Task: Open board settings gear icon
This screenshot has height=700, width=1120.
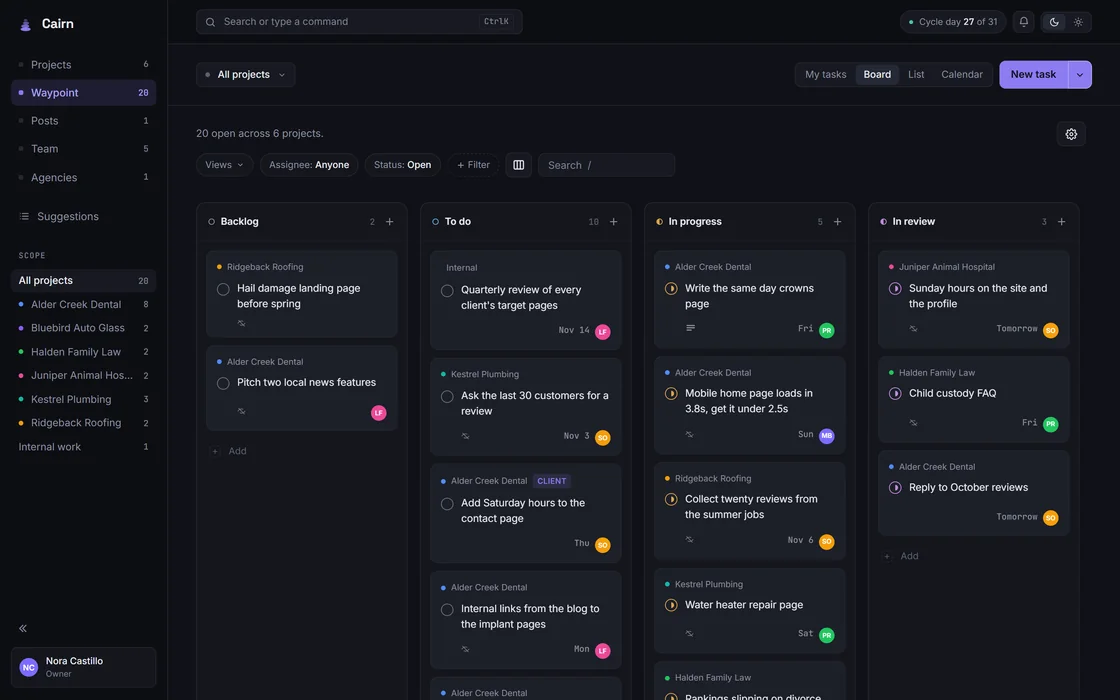Action: tap(1071, 134)
